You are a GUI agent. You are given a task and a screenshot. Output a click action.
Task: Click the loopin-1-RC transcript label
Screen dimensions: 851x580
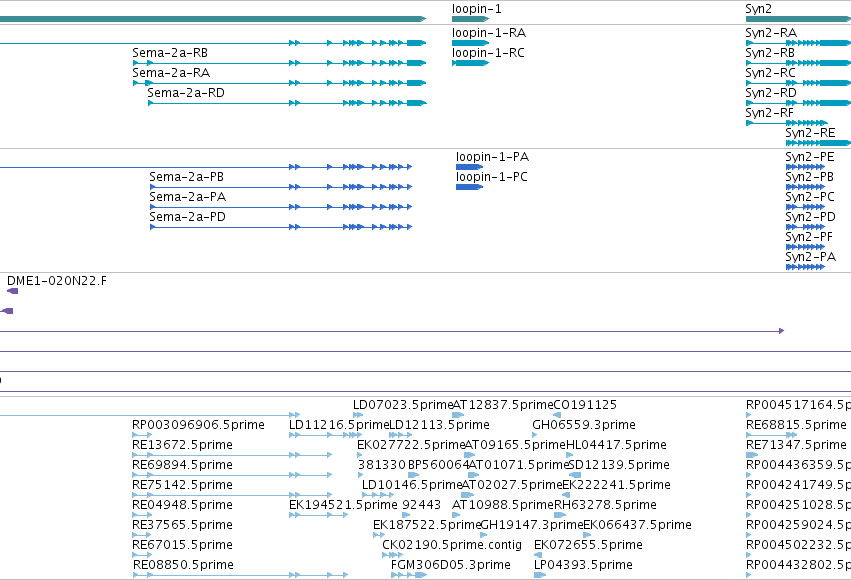point(488,53)
